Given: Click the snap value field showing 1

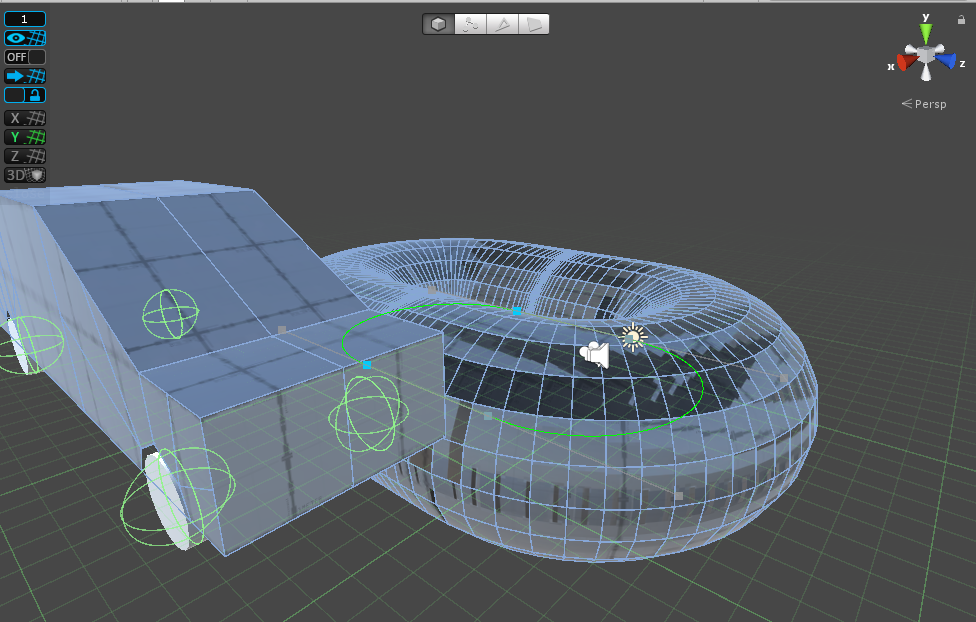Looking at the screenshot, I should coord(25,19).
